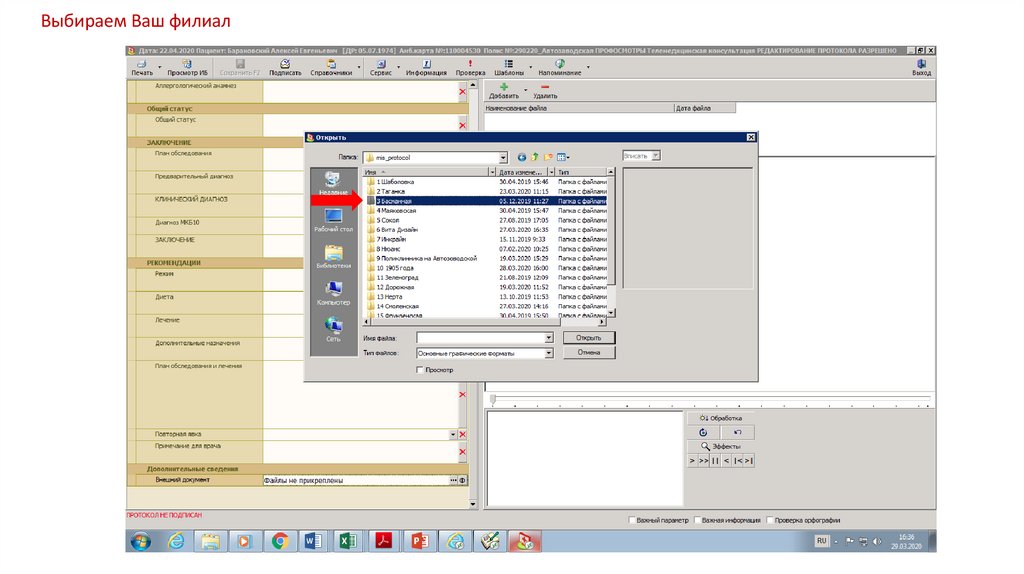
Task: Open Справочники dropdown arrow
Action: coord(359,67)
